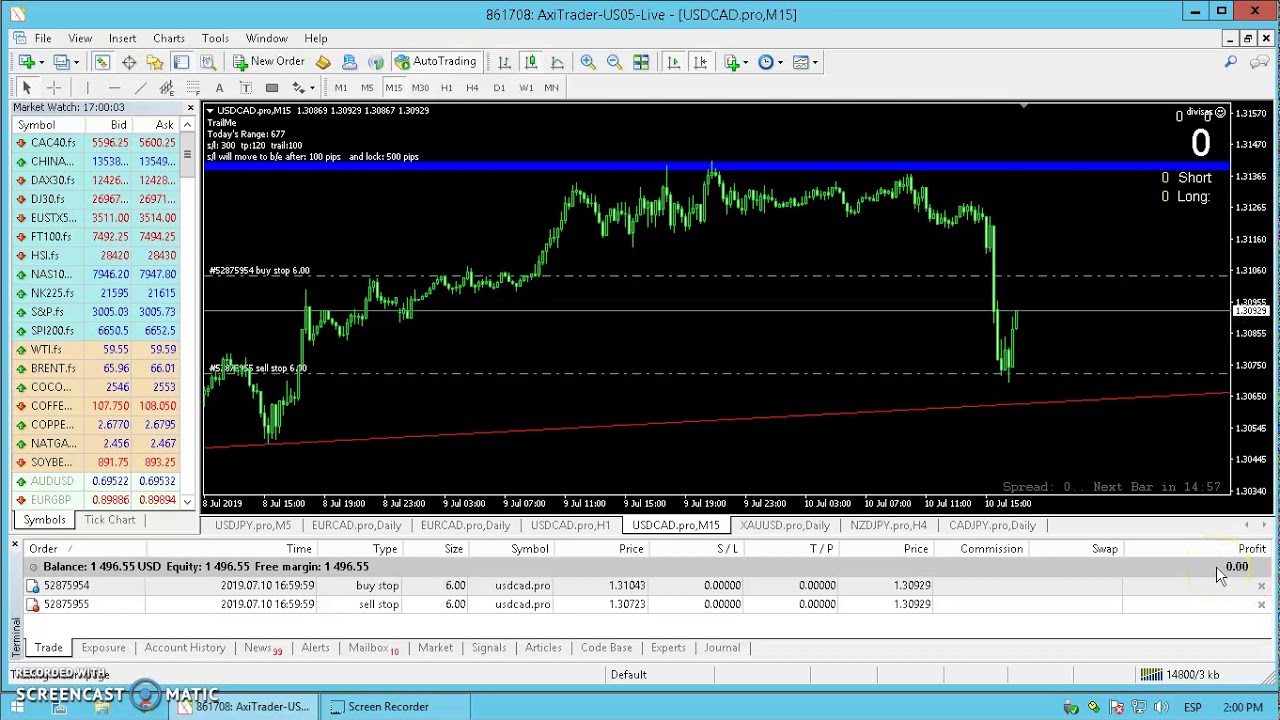
Task: Click the search magnifier icon top right
Action: (x=1231, y=62)
